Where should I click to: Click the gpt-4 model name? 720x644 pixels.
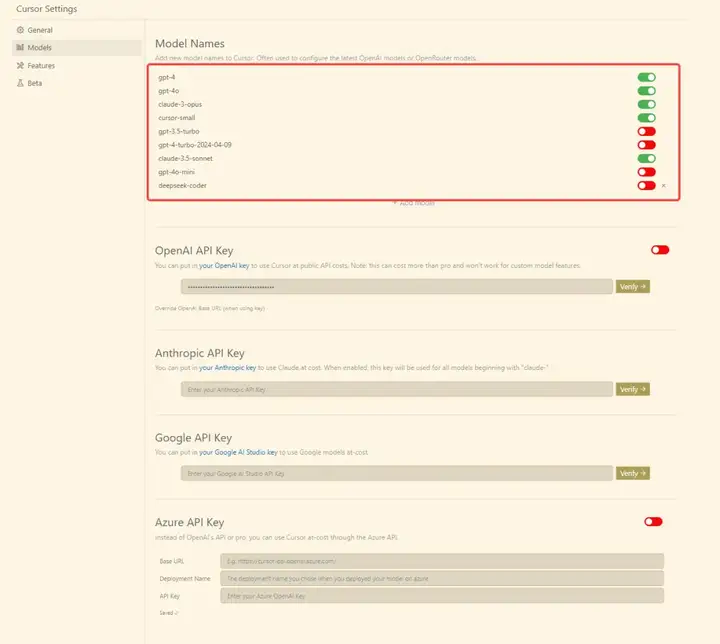click(167, 77)
